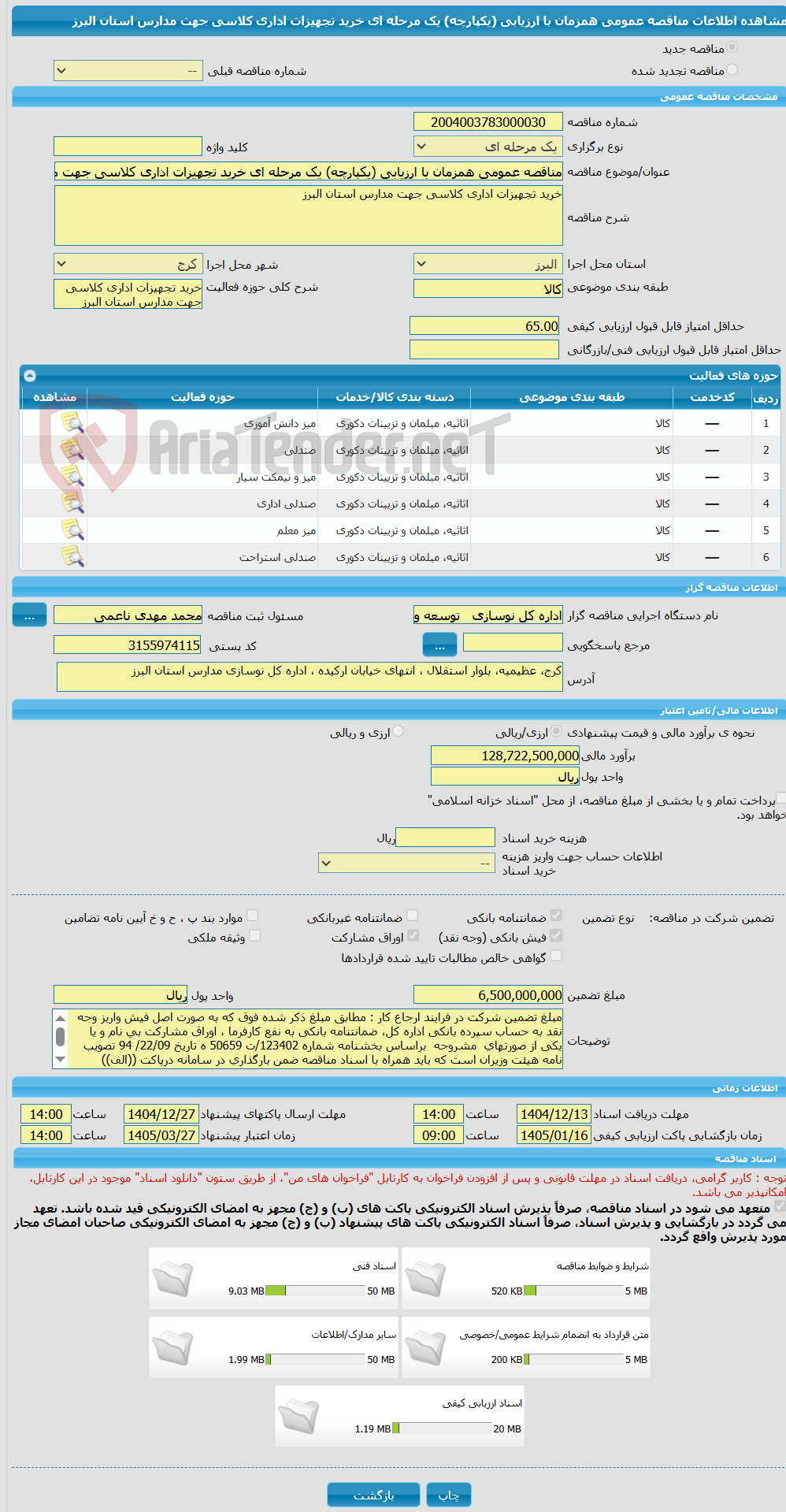
Task: Click ellipsis button next to مسئول ثبت مناقصه
Action: click(29, 615)
